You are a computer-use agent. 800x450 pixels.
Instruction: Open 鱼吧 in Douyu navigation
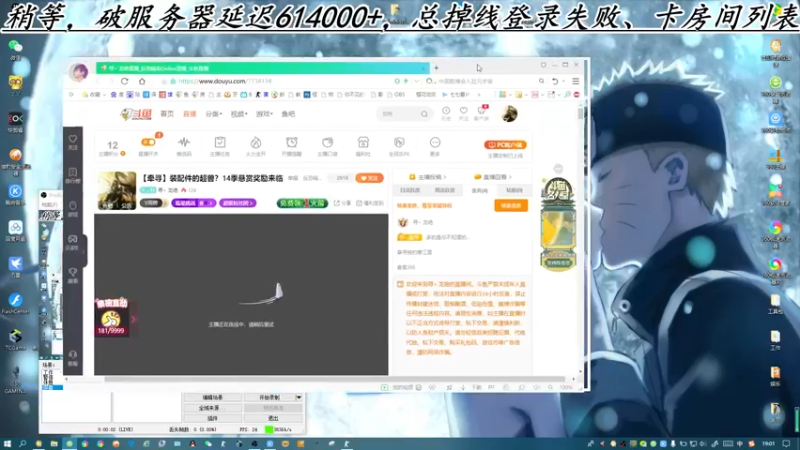(x=288, y=114)
